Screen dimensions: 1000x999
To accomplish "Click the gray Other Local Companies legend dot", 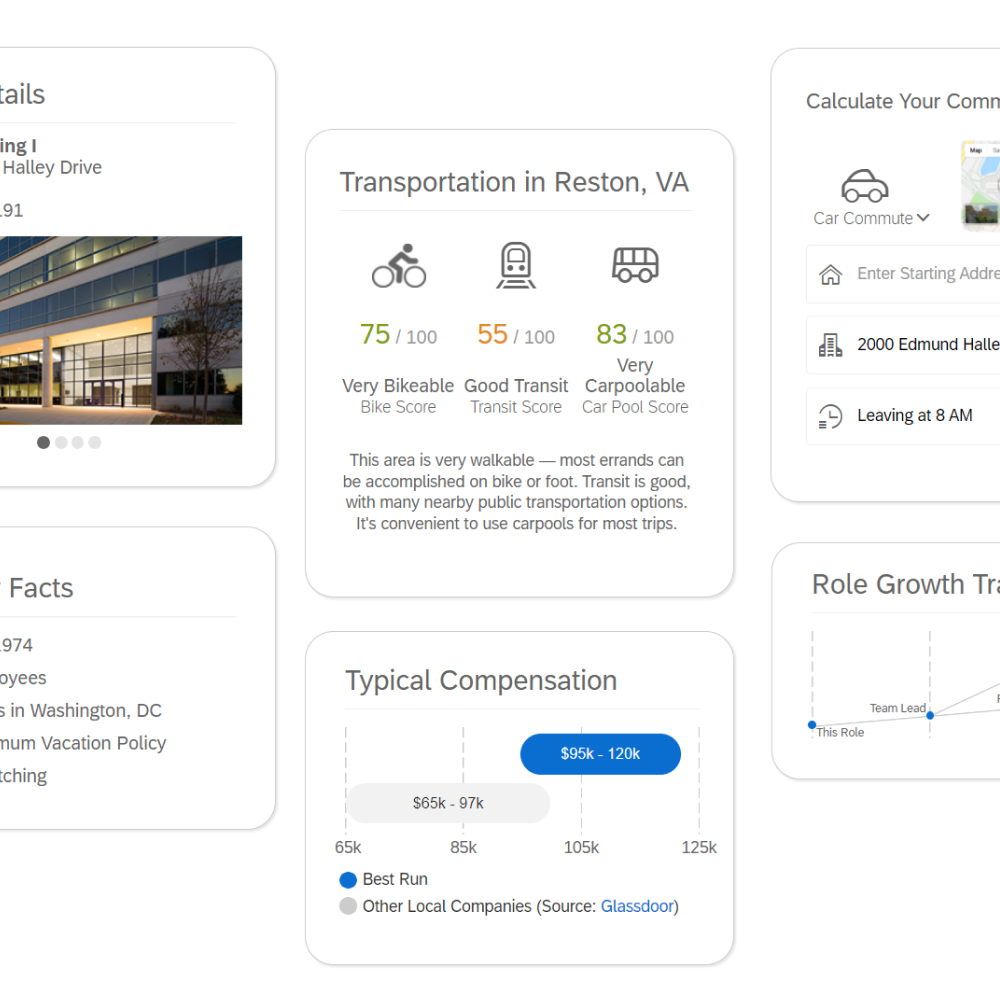I will coord(348,907).
